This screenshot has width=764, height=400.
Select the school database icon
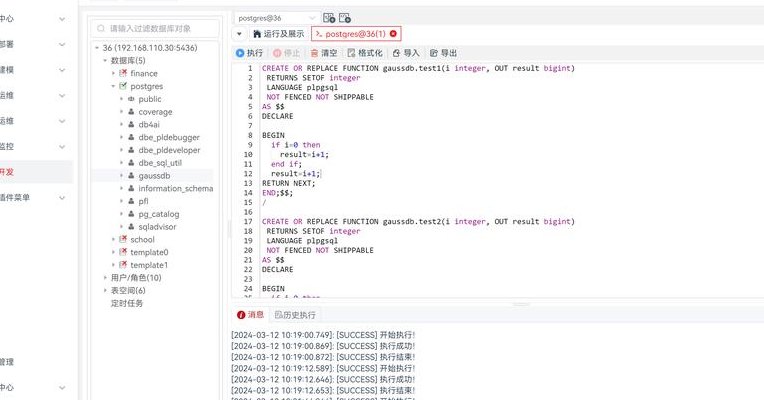tap(123, 239)
